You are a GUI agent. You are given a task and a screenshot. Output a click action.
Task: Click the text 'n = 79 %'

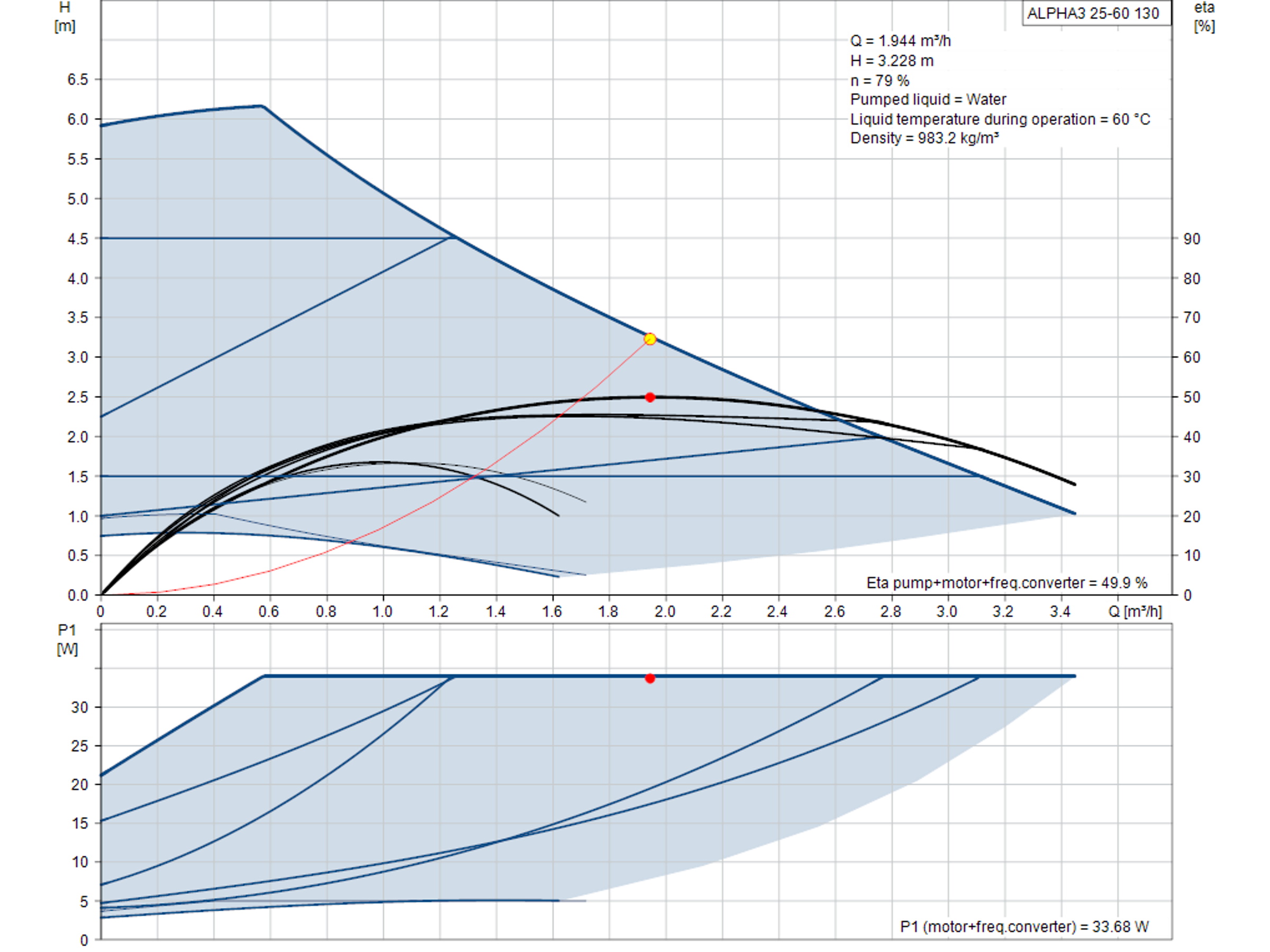pyautogui.click(x=879, y=80)
